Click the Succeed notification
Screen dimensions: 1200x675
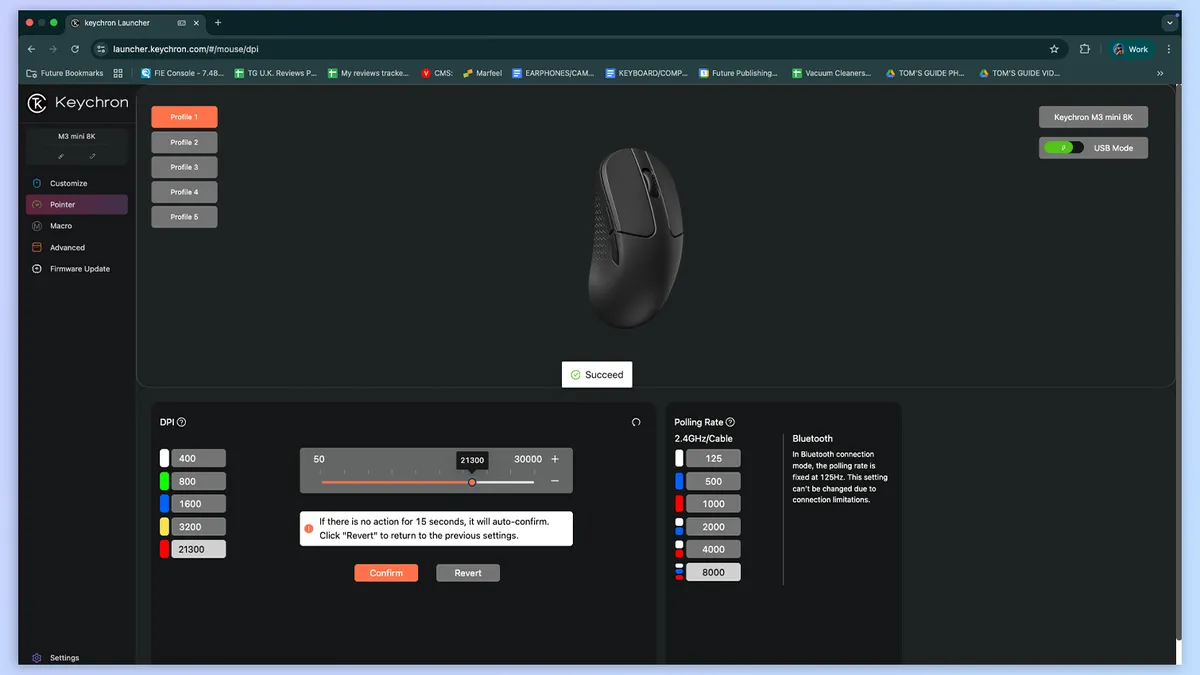(597, 375)
